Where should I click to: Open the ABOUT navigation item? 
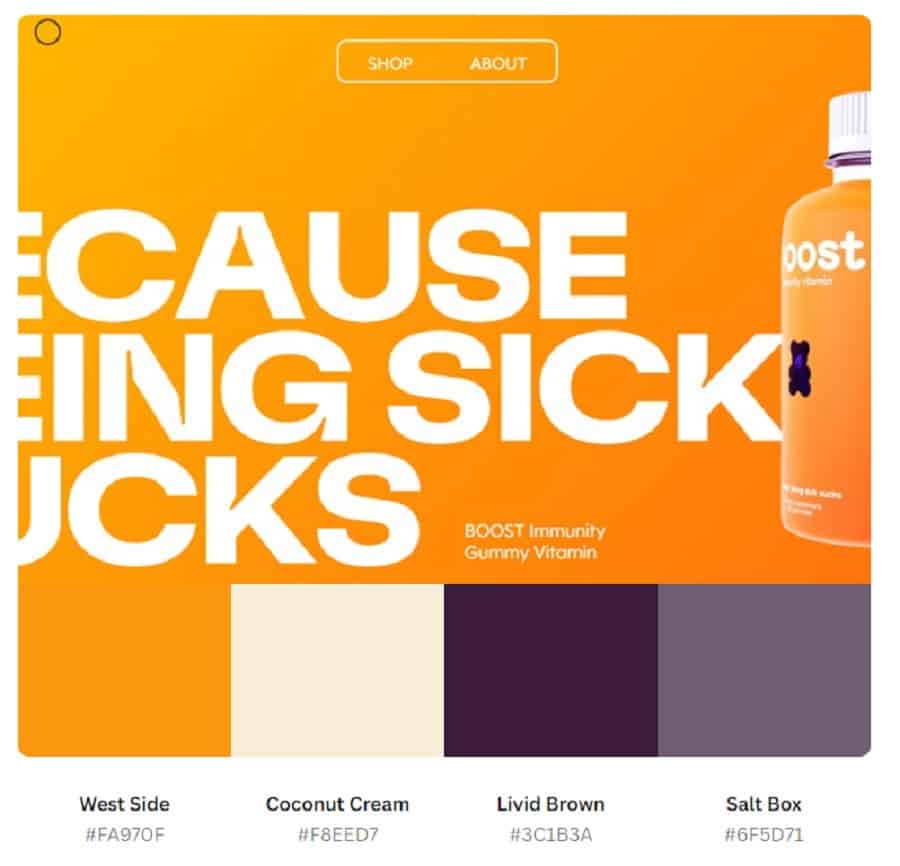click(x=498, y=63)
